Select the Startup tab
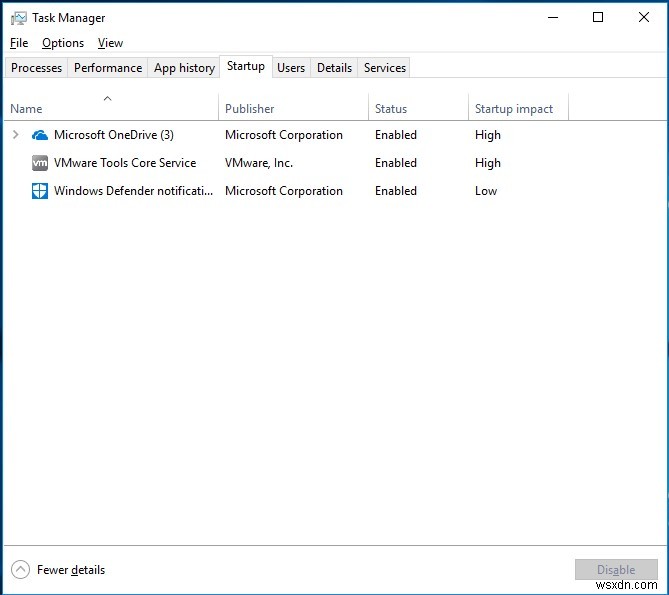 click(x=246, y=66)
